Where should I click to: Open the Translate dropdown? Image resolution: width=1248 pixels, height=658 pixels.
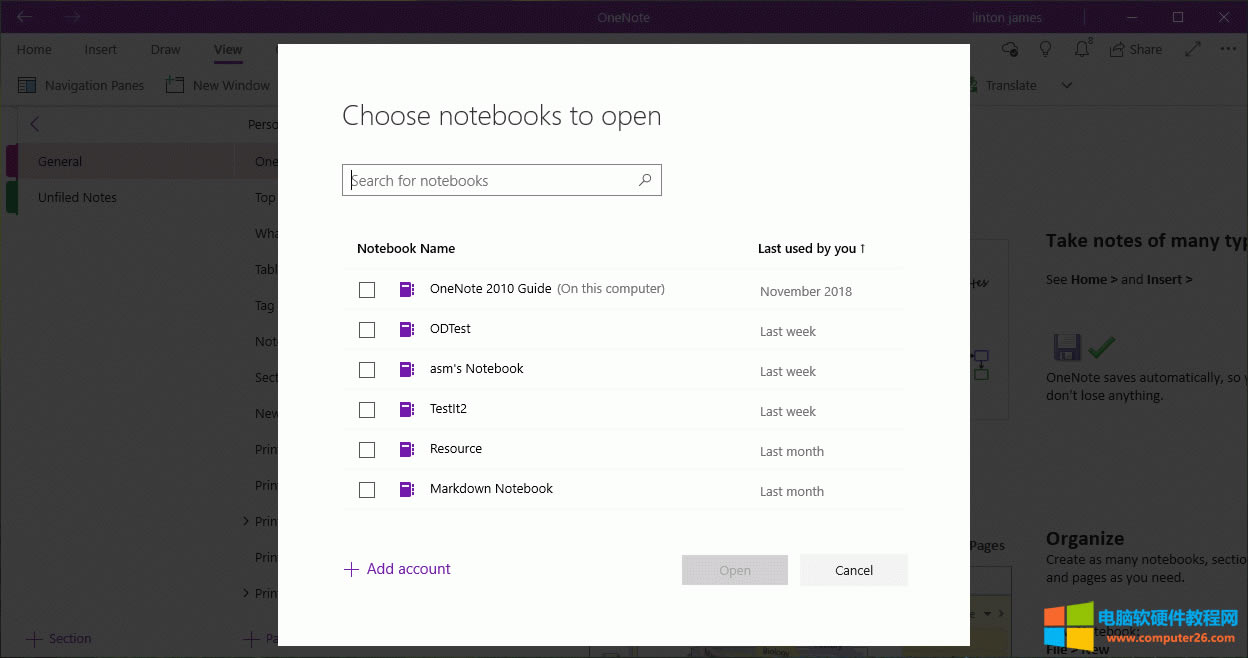[1067, 85]
